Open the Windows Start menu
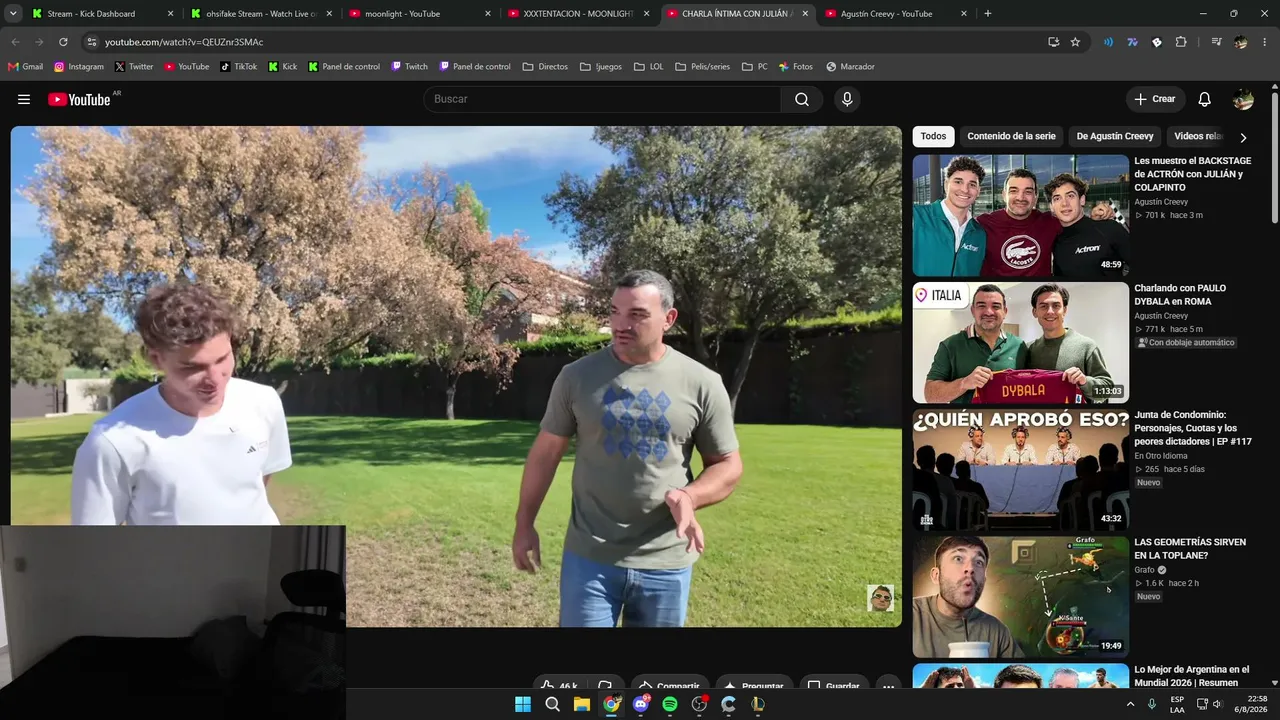 click(x=523, y=704)
